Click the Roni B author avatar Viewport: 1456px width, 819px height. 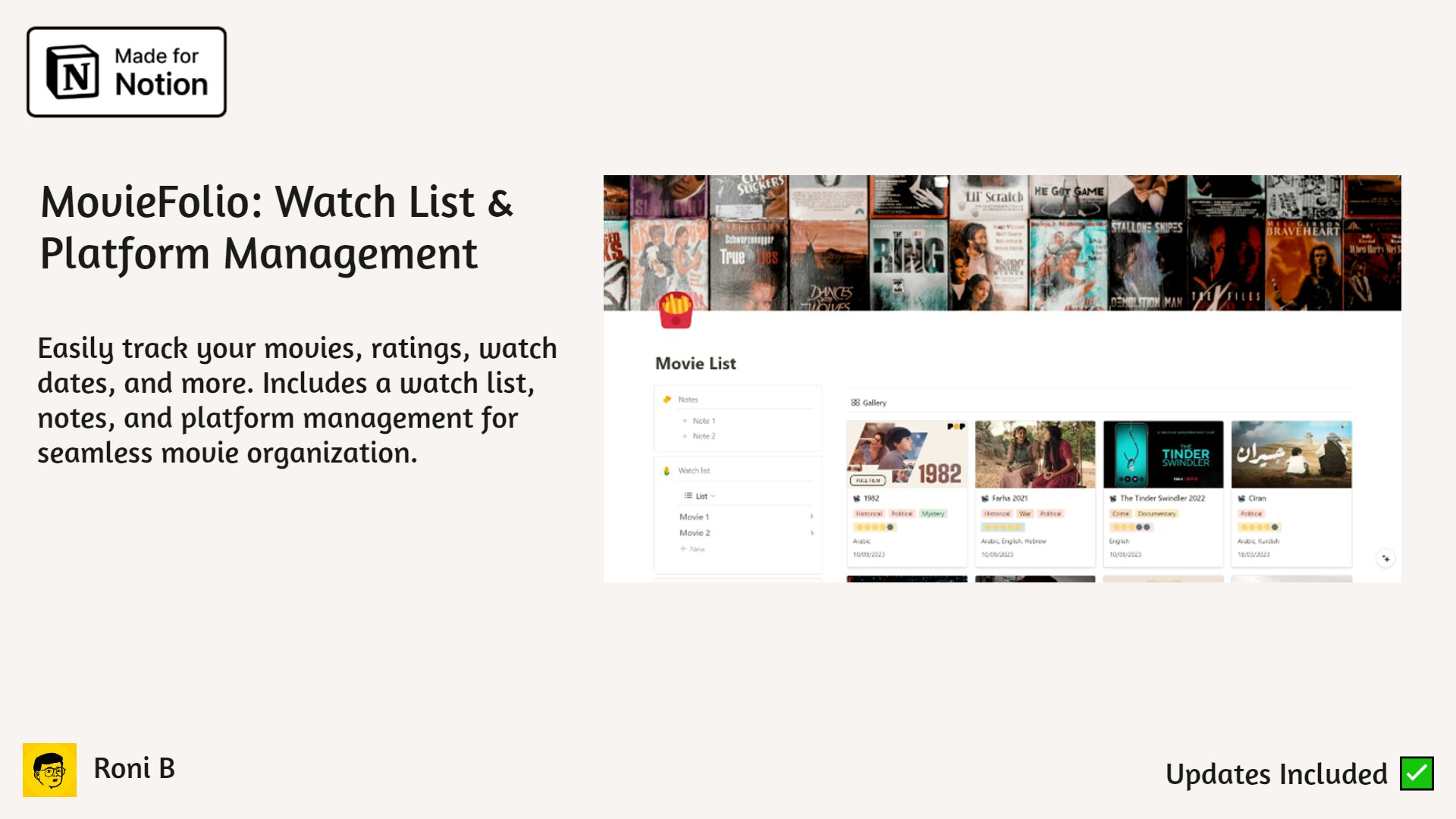point(49,770)
